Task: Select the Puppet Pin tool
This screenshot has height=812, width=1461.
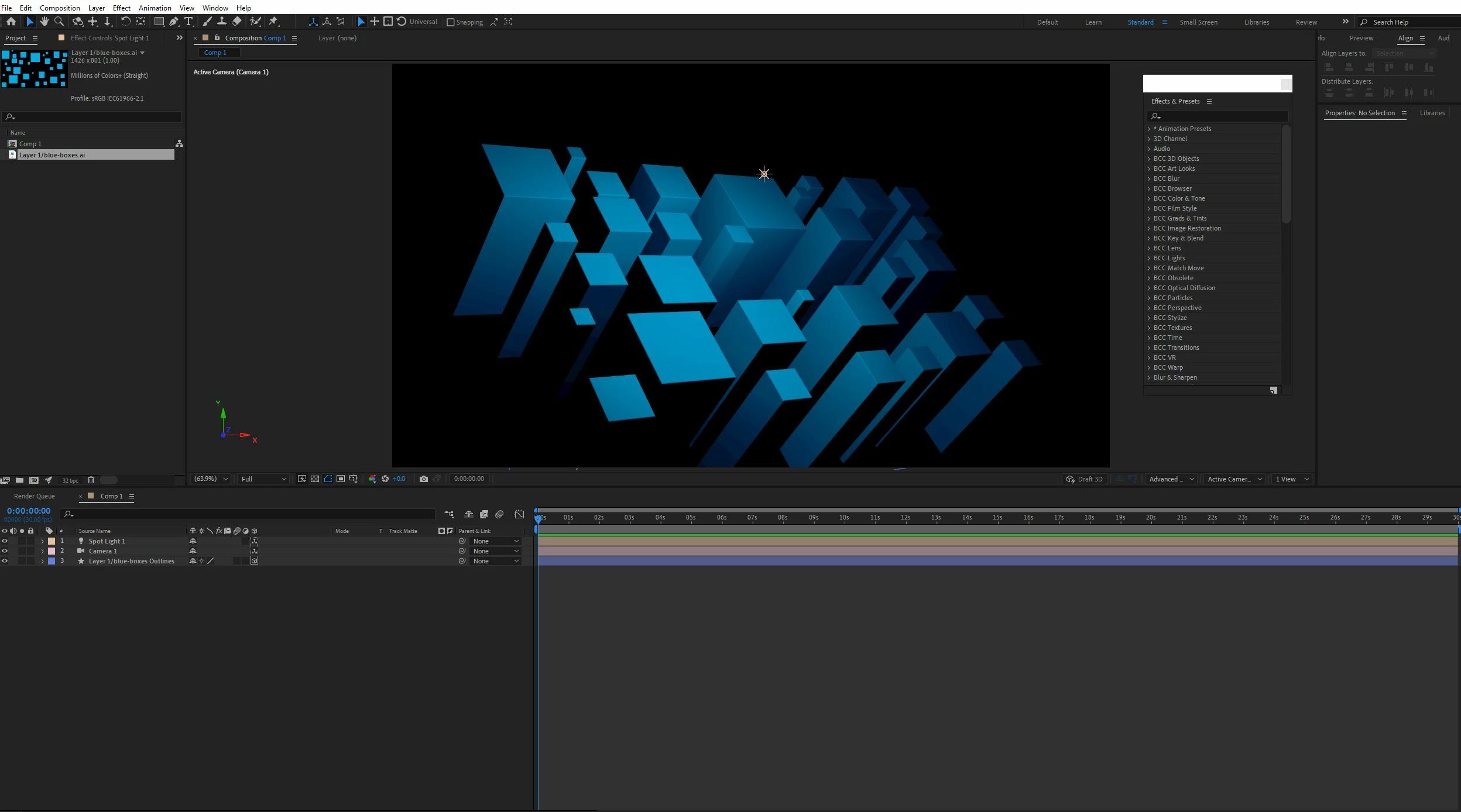Action: (x=273, y=22)
